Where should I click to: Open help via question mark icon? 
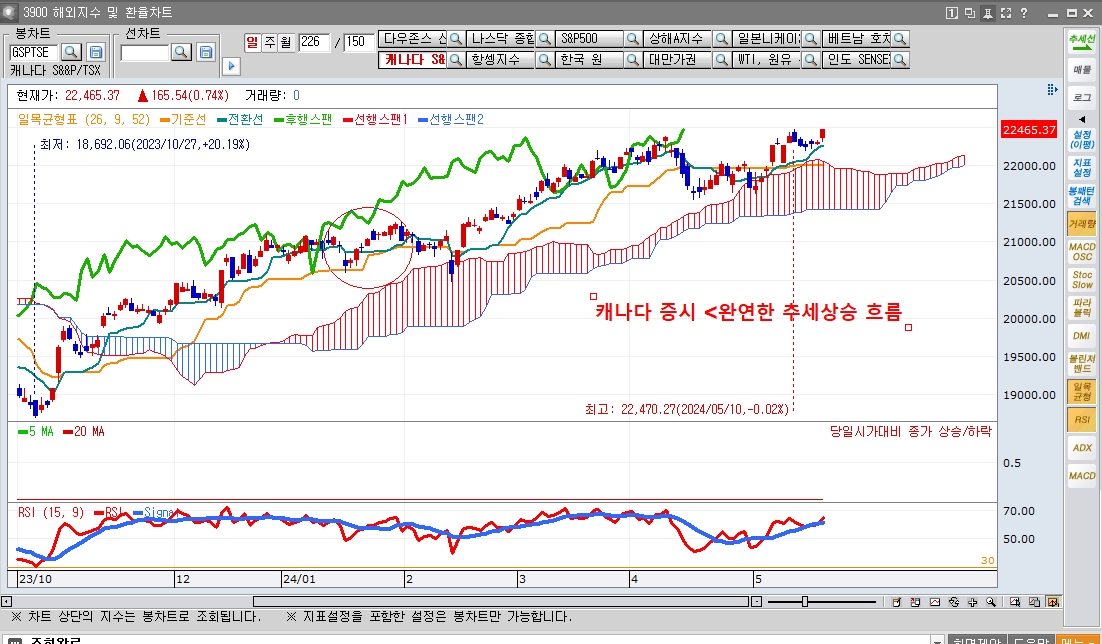1024,13
